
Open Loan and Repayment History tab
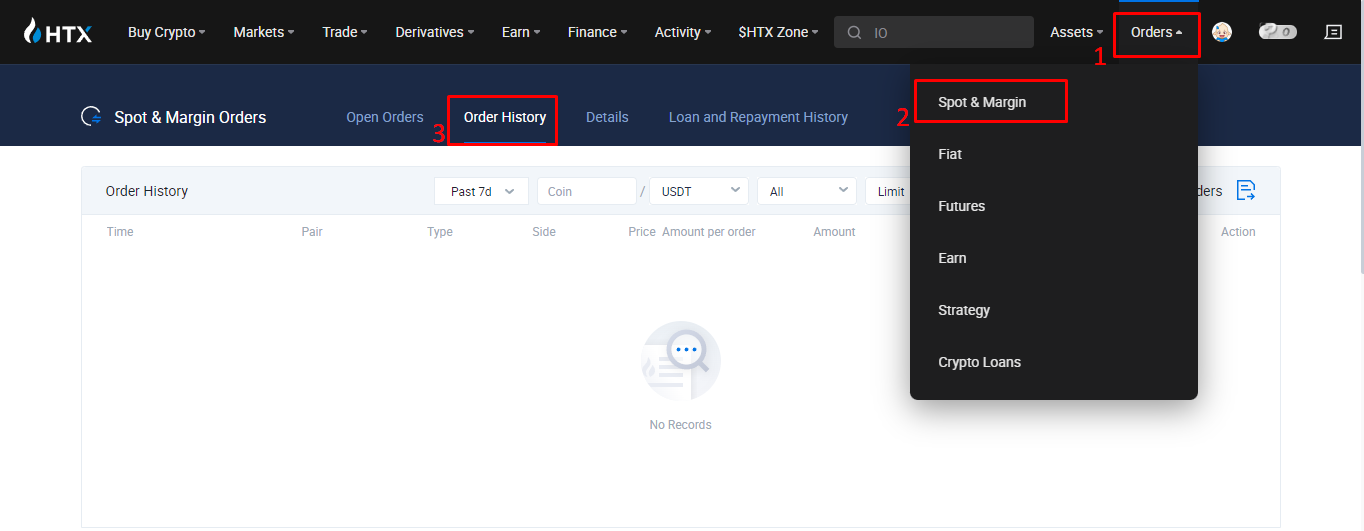coord(758,117)
